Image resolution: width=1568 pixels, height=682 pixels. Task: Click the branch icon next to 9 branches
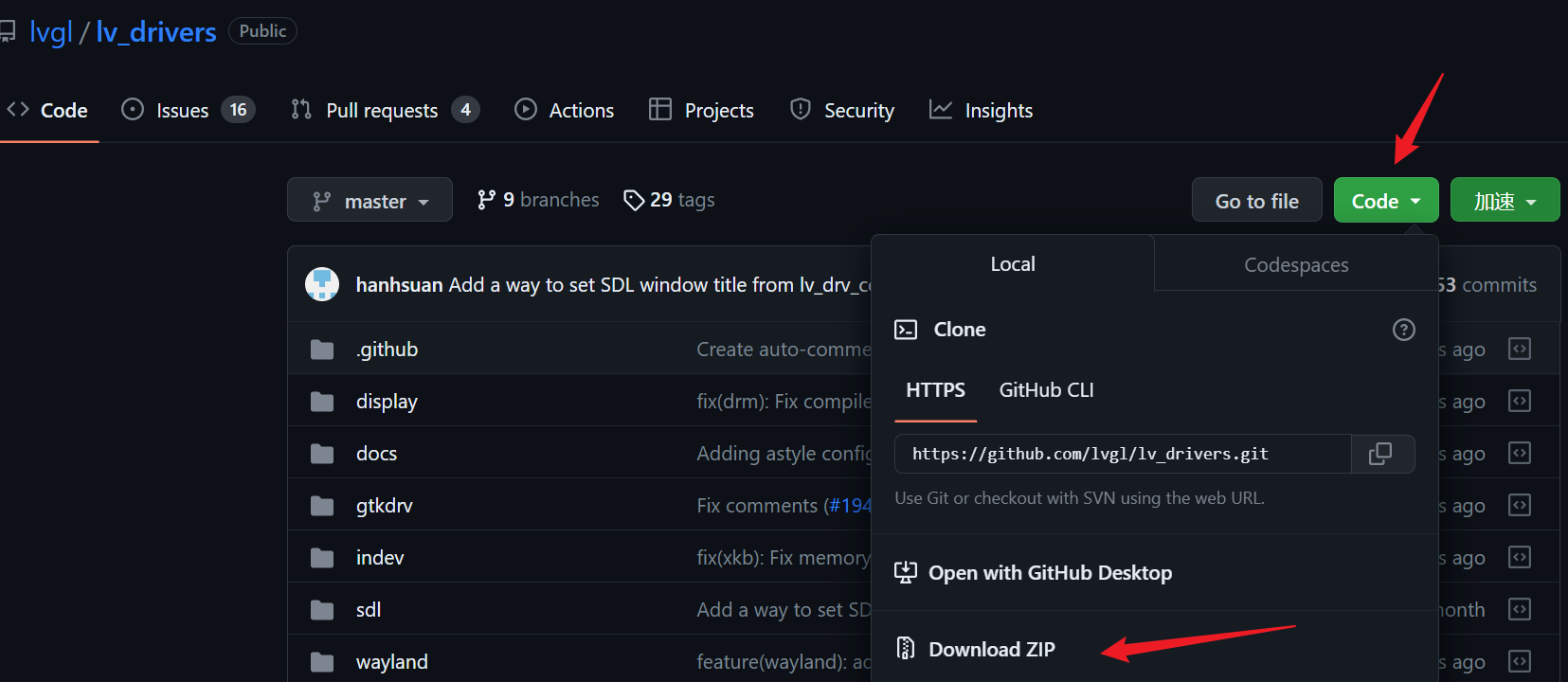486,200
